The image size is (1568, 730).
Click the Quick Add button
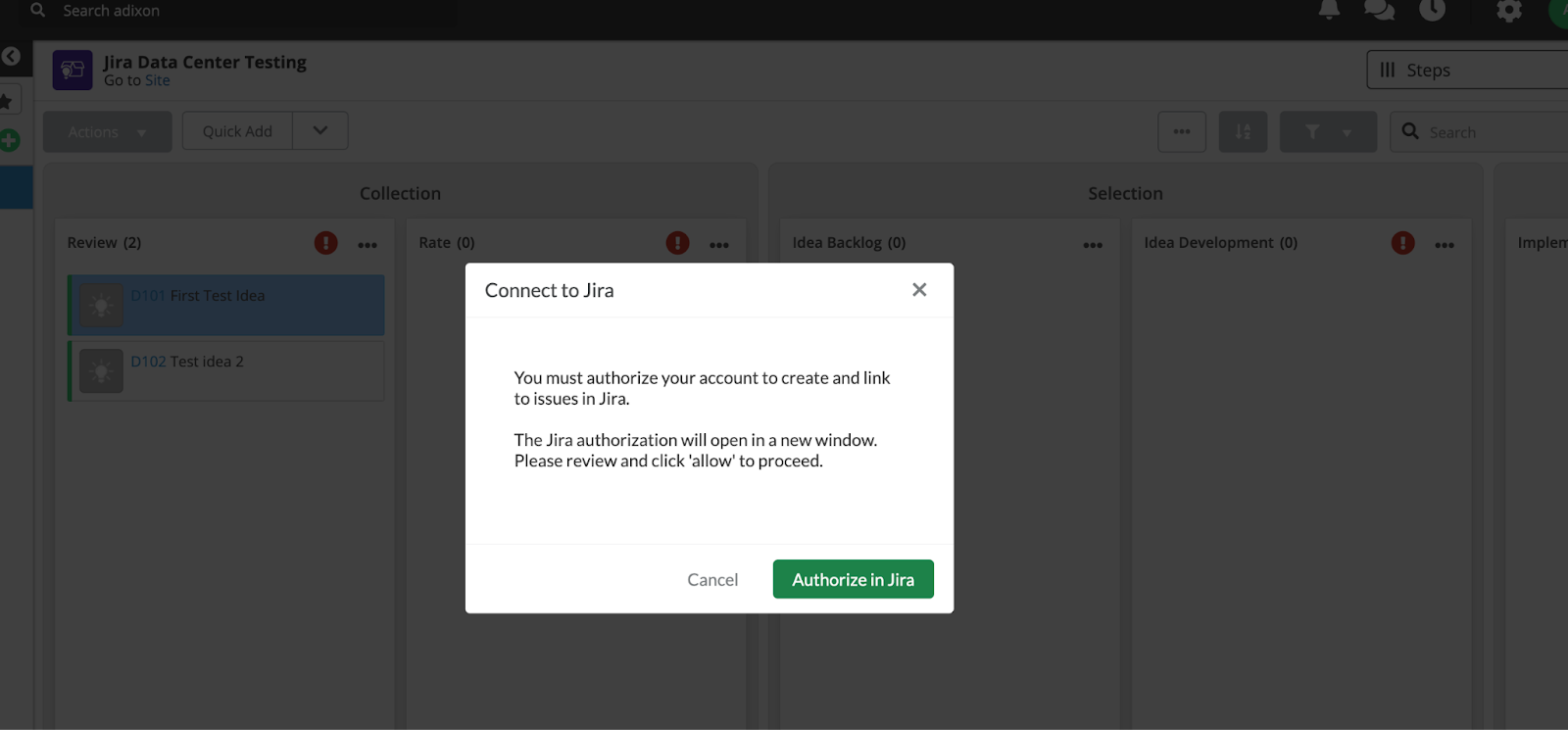237,131
